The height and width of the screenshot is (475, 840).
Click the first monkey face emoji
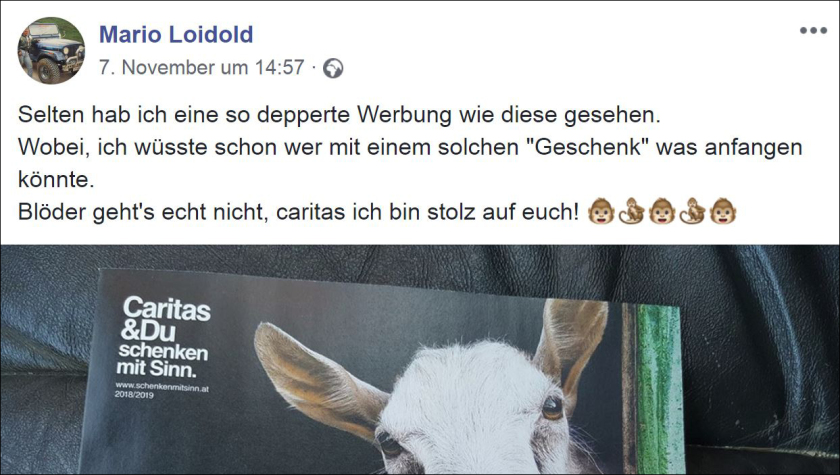(x=601, y=211)
